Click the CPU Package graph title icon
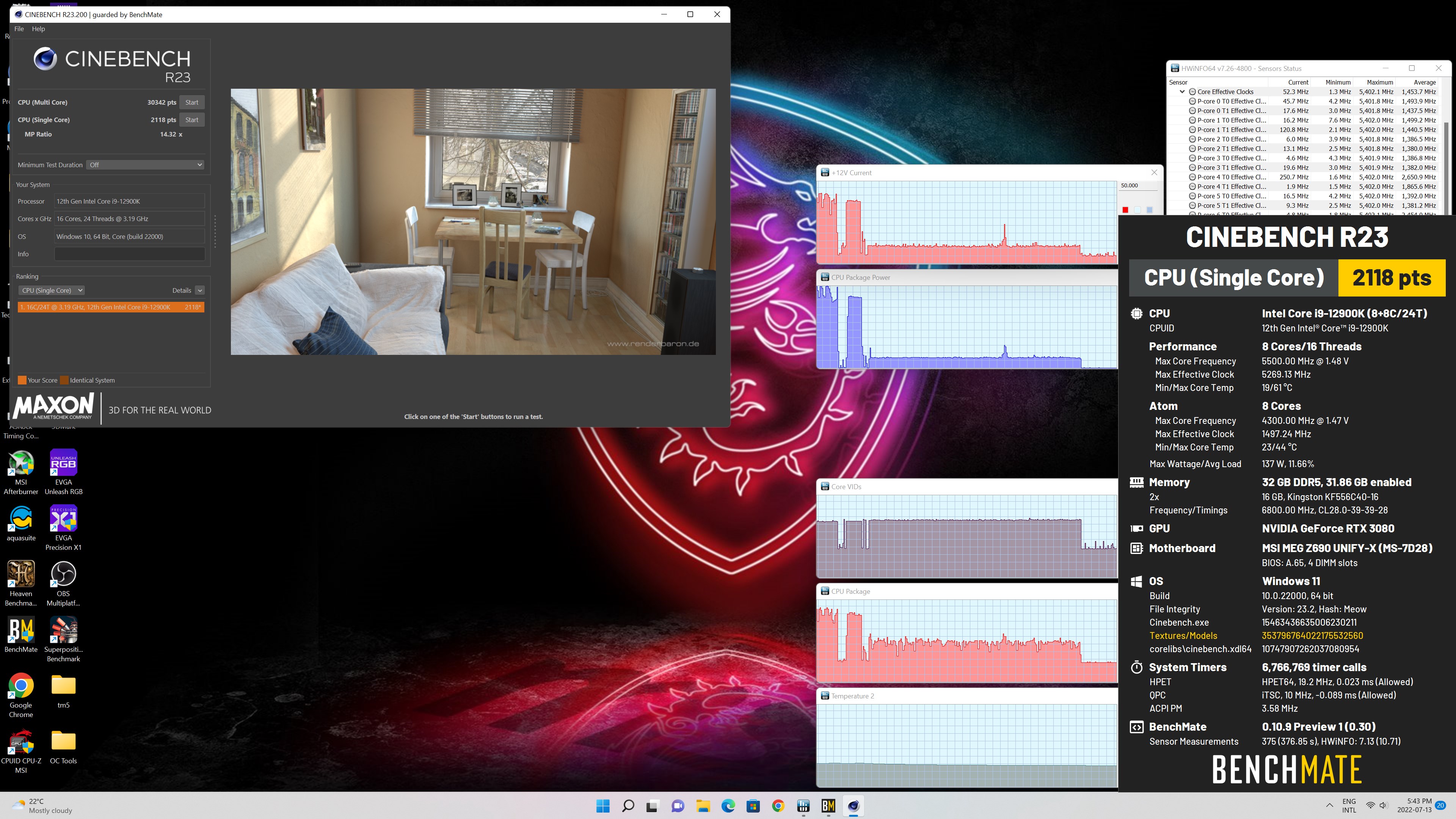The image size is (1456, 819). click(825, 591)
